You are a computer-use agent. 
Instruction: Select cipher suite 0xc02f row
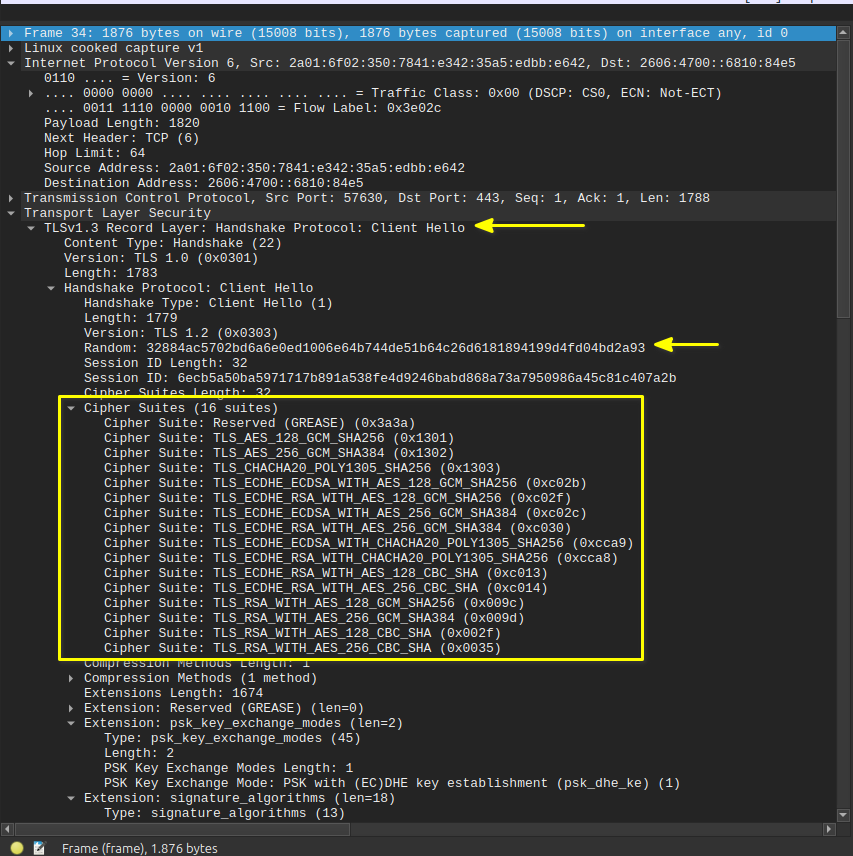click(337, 498)
